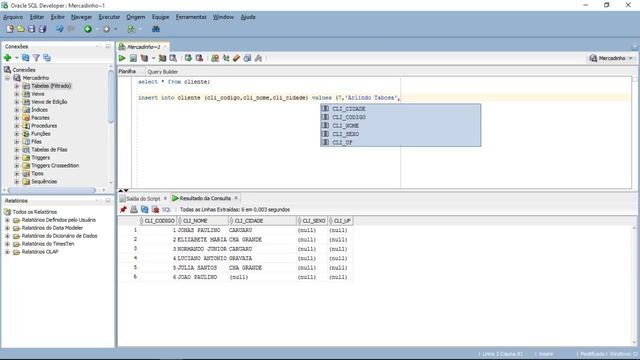Open the dropdown arrow next to Explain Plan
640x360 pixels.
(x=153, y=58)
